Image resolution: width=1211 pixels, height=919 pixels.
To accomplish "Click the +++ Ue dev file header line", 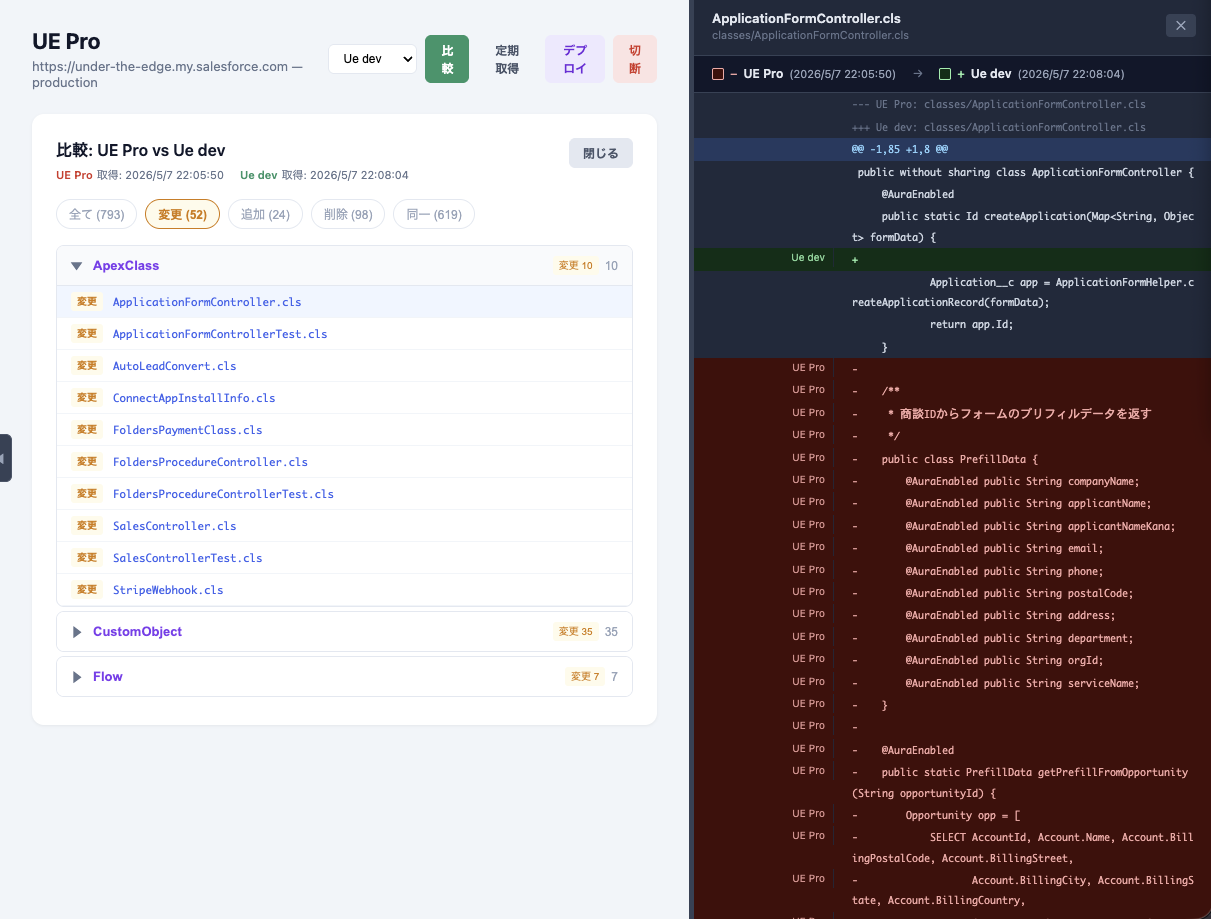I will coord(952,127).
